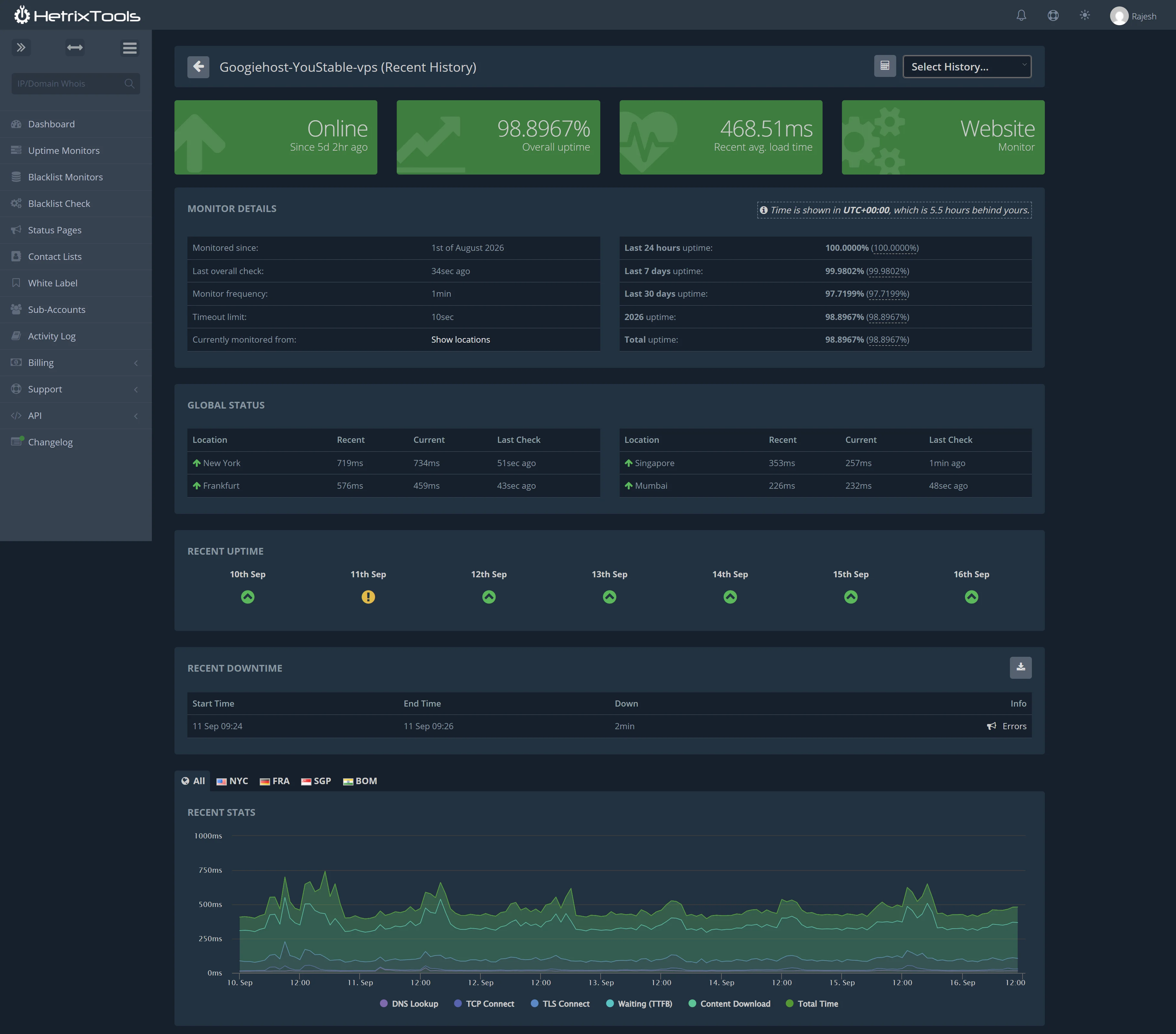
Task: Open Uptime Monitors page
Action: pyautogui.click(x=76, y=150)
